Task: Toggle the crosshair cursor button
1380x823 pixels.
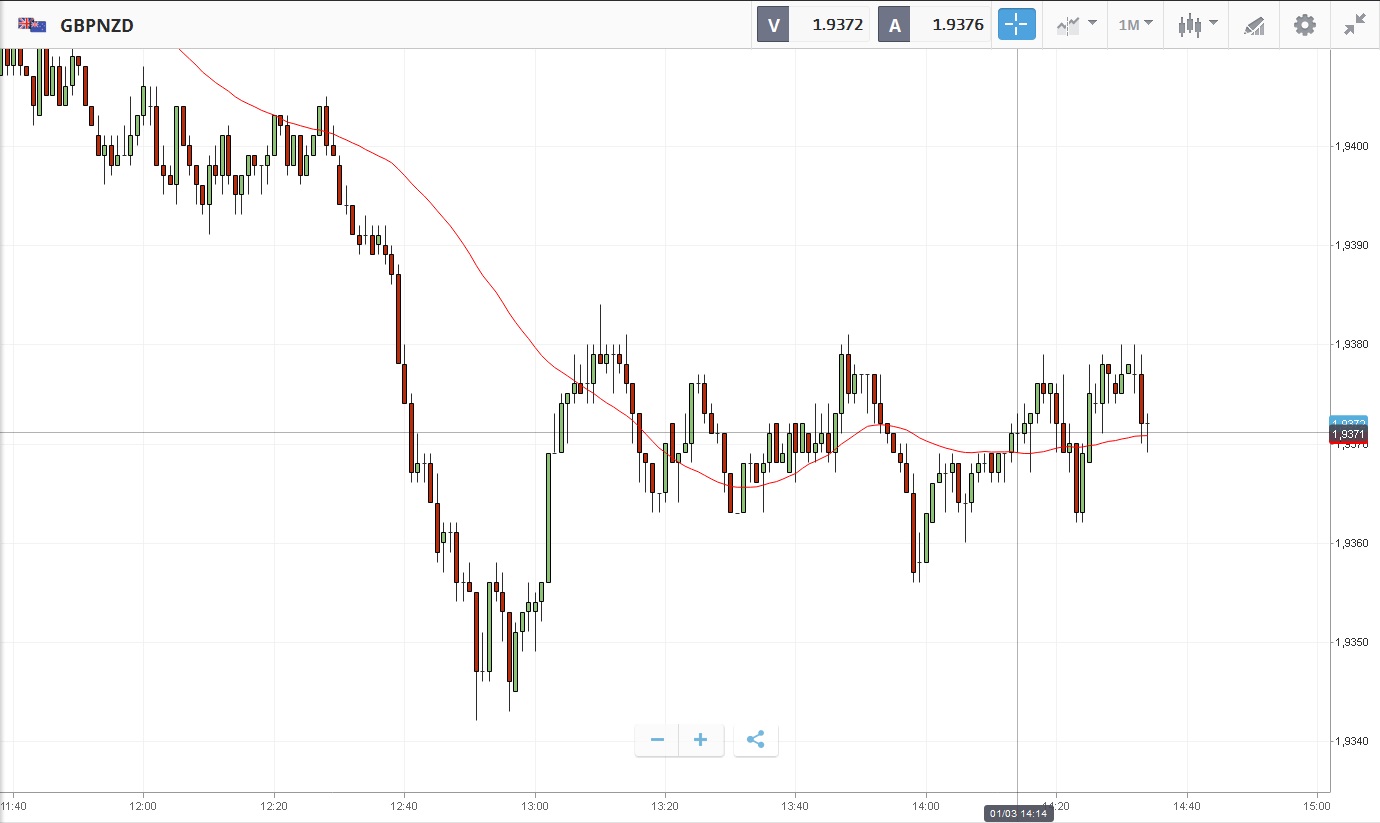Action: pyautogui.click(x=1017, y=25)
